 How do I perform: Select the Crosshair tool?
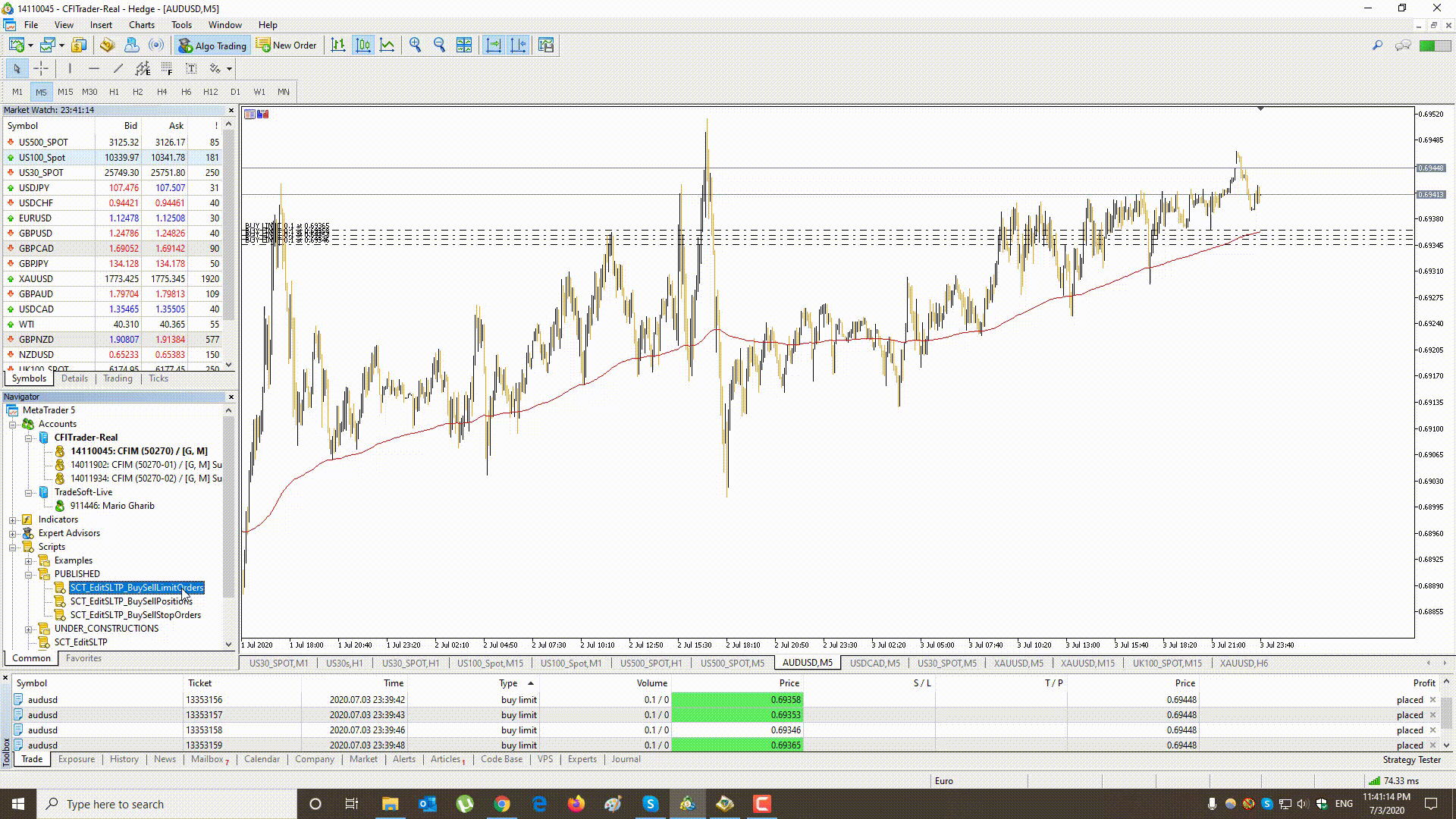click(42, 68)
